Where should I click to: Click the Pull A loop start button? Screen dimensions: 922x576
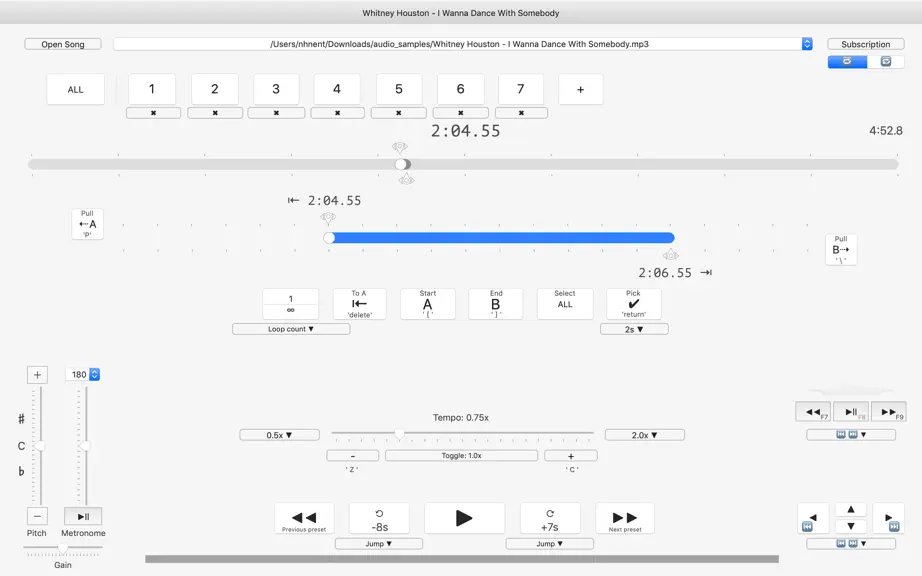[x=88, y=224]
